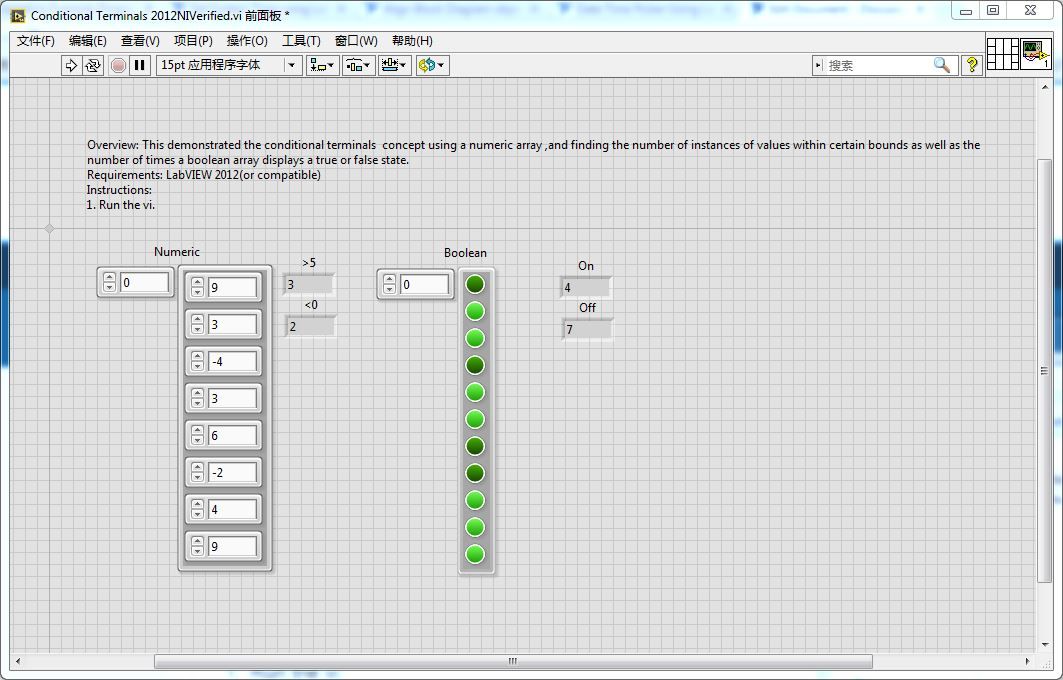Click the search text field

[x=878, y=65]
